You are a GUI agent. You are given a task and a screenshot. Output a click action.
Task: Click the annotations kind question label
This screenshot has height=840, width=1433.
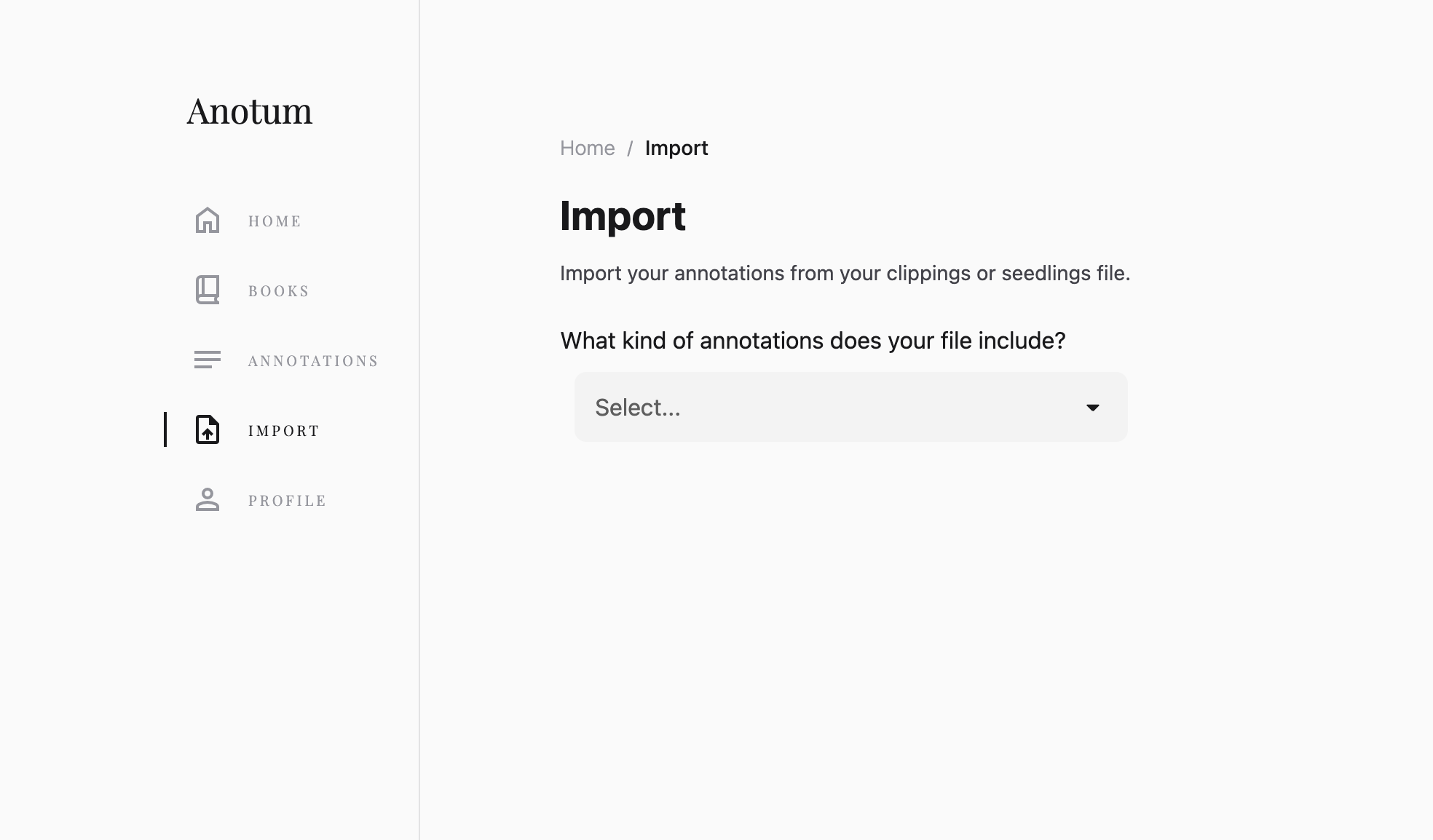[813, 341]
